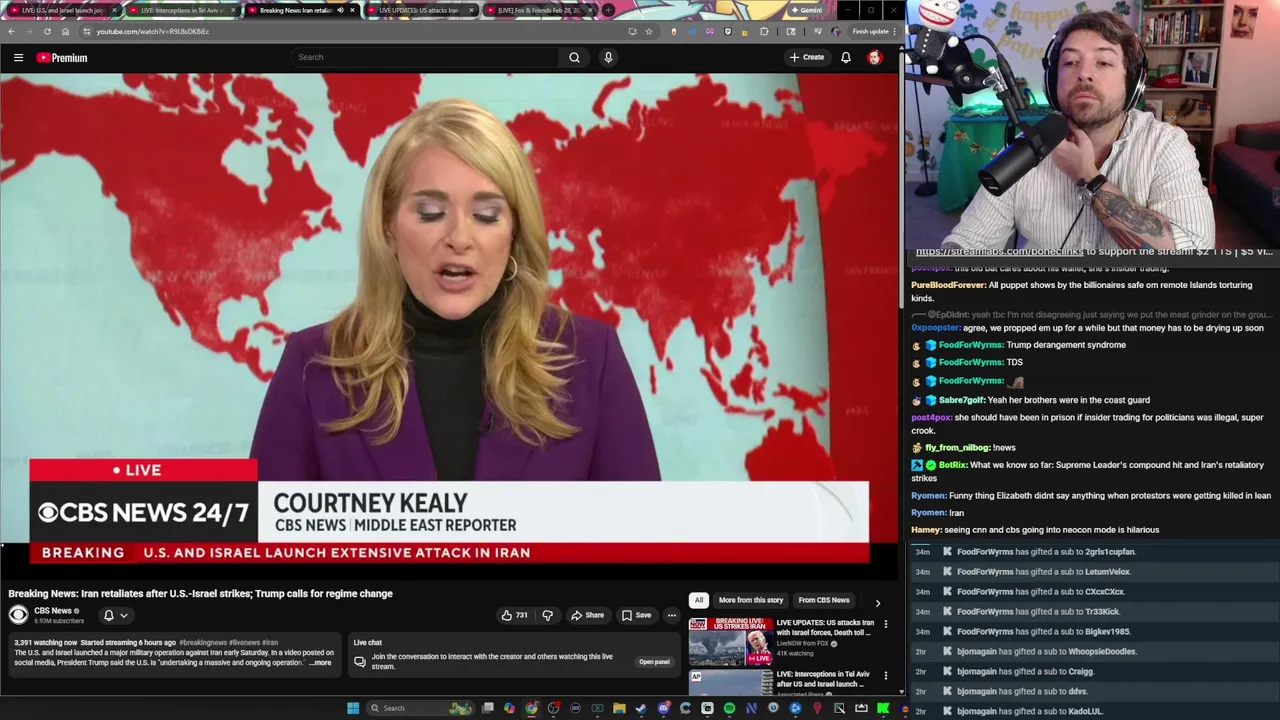Reload the page with the refresh icon

(47, 31)
